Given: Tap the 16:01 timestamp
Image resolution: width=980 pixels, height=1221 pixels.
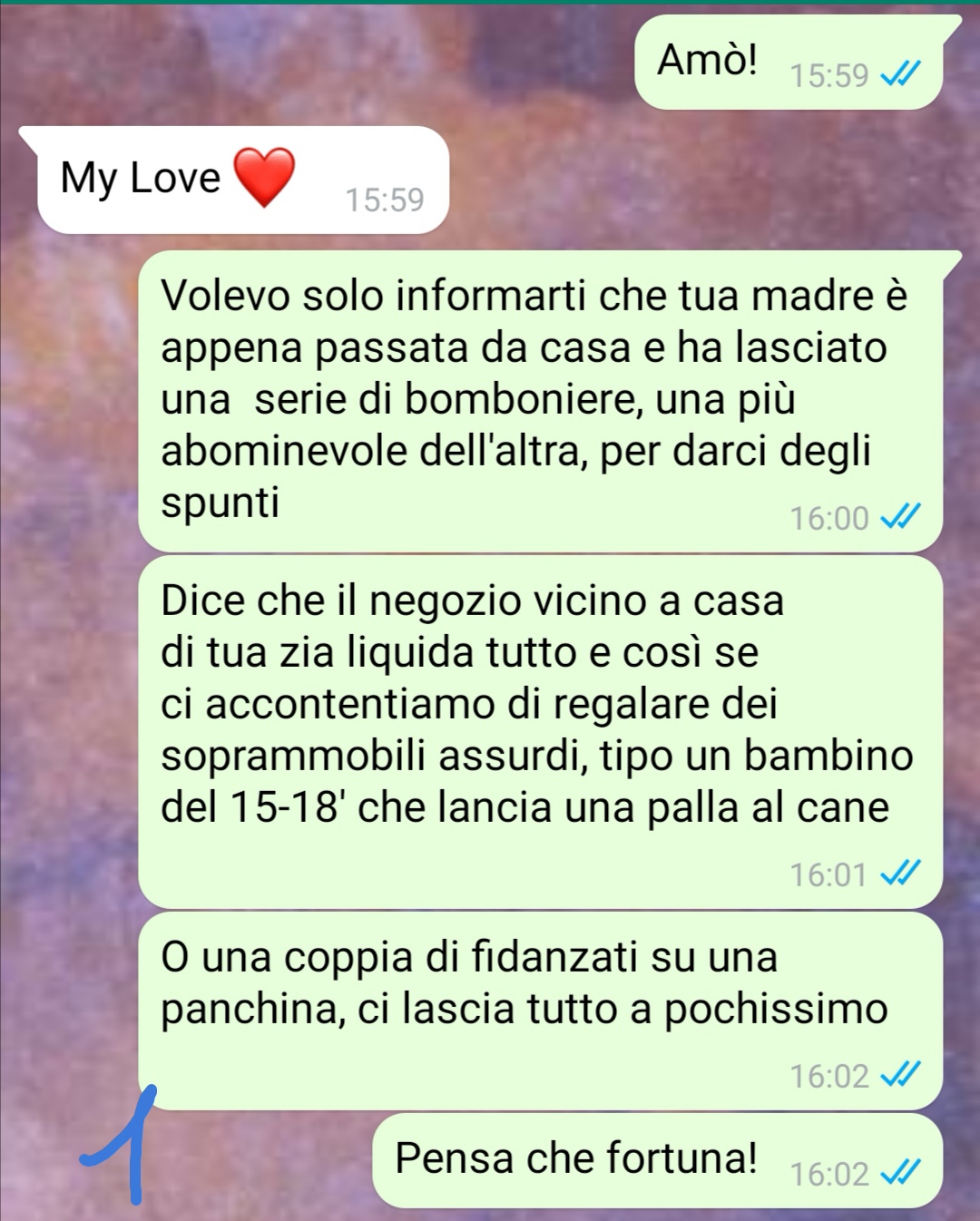Looking at the screenshot, I should click(x=829, y=874).
